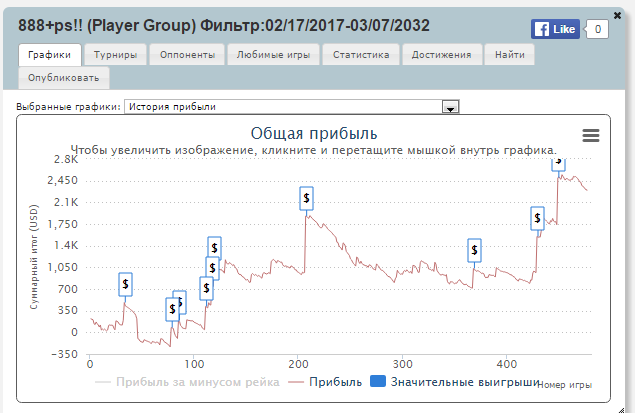Open the Достижения tab
Viewport: 635px width, 413px height.
click(x=442, y=55)
